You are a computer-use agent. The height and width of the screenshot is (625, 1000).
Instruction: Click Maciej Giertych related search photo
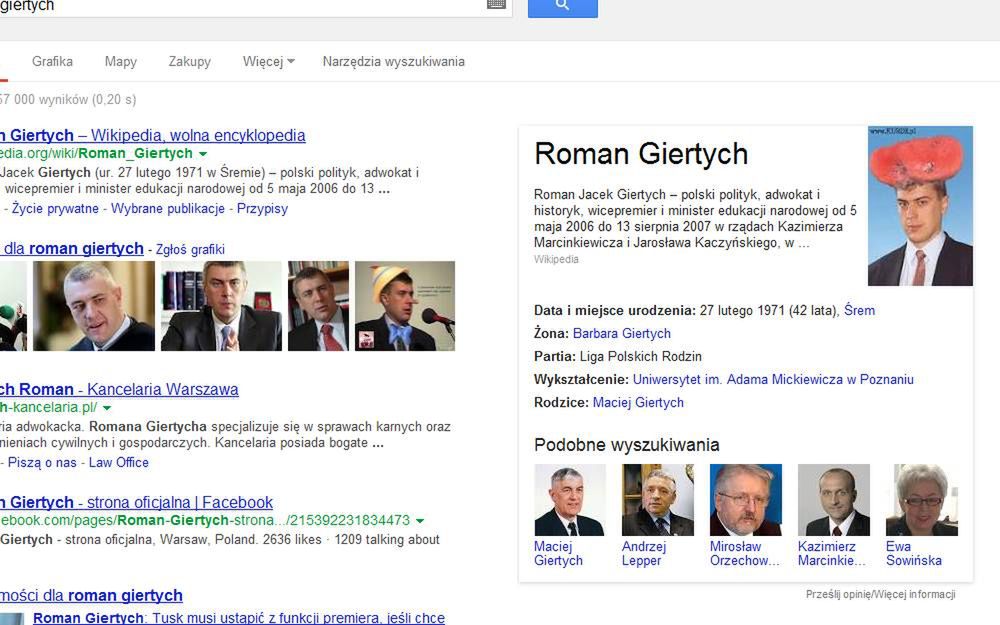[x=570, y=499]
